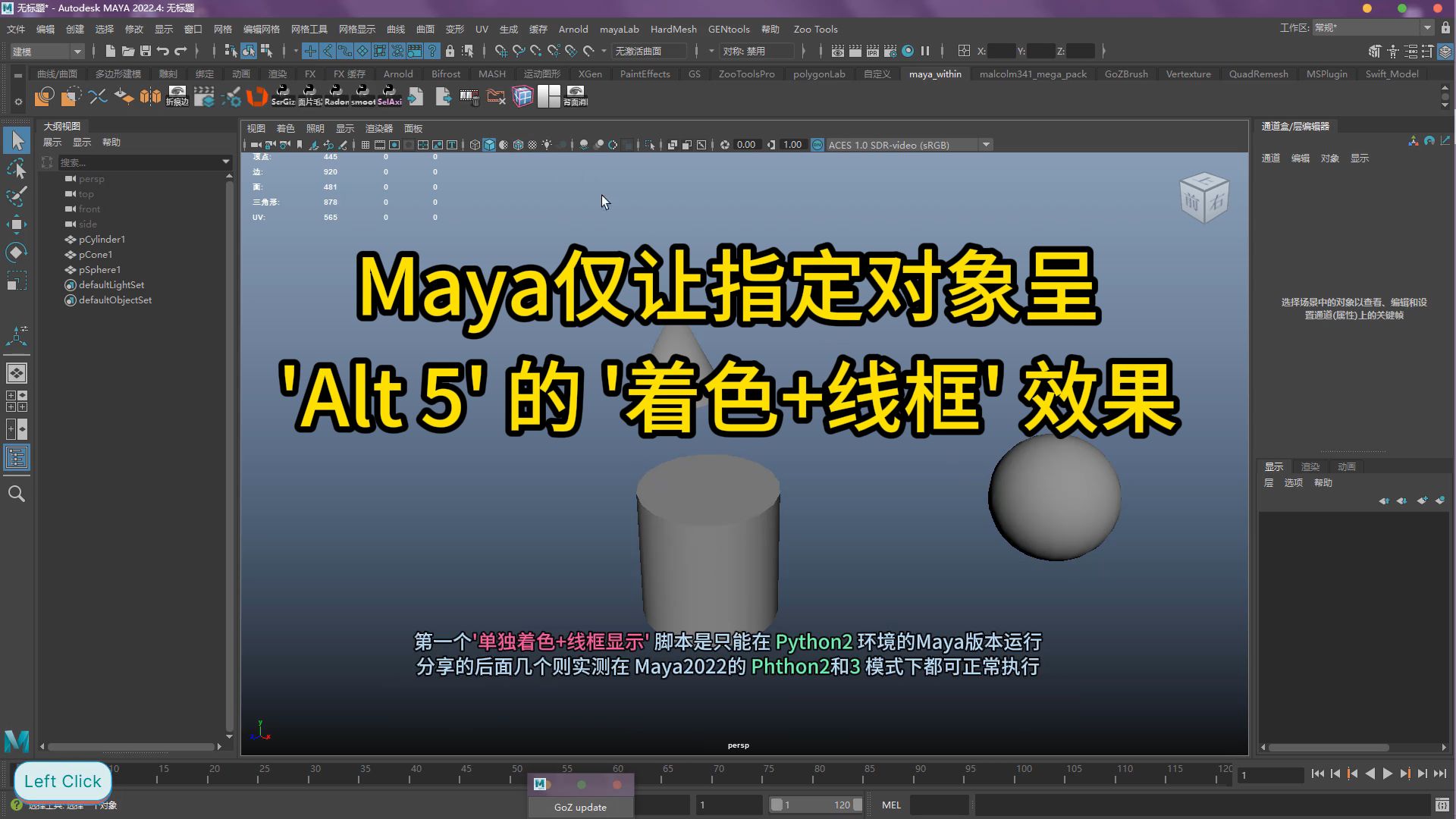Image resolution: width=1456 pixels, height=819 pixels.
Task: Toggle wireframe shading in viewport toolbar
Action: (475, 145)
